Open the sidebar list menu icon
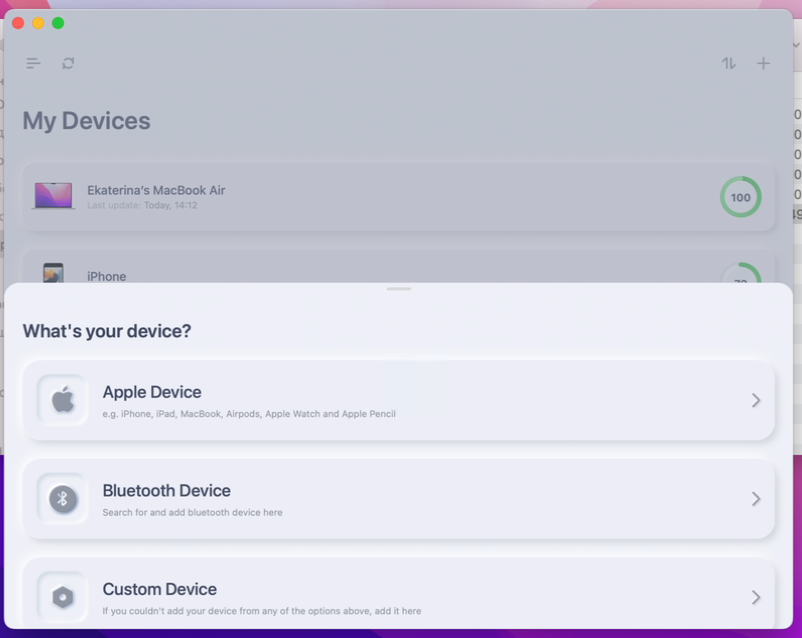802x638 pixels. click(x=33, y=63)
